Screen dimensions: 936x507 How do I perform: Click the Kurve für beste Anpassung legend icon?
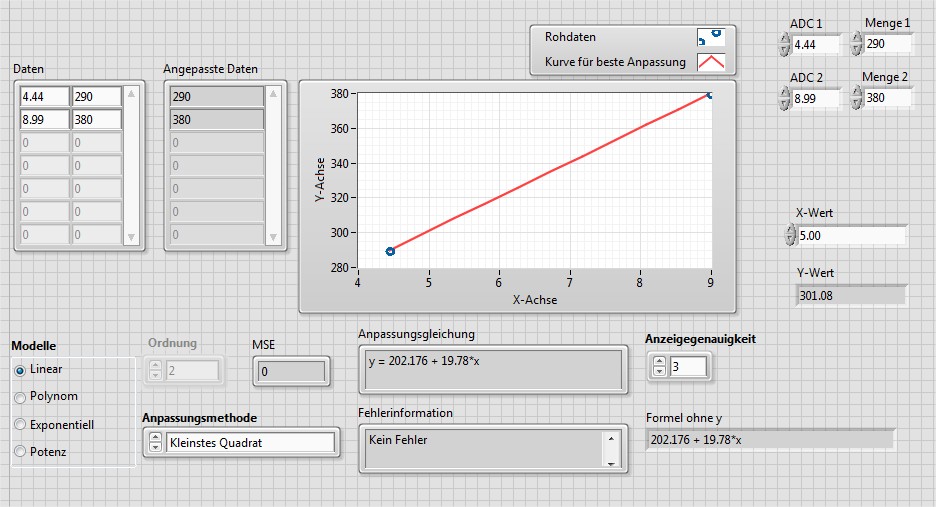pyautogui.click(x=711, y=62)
